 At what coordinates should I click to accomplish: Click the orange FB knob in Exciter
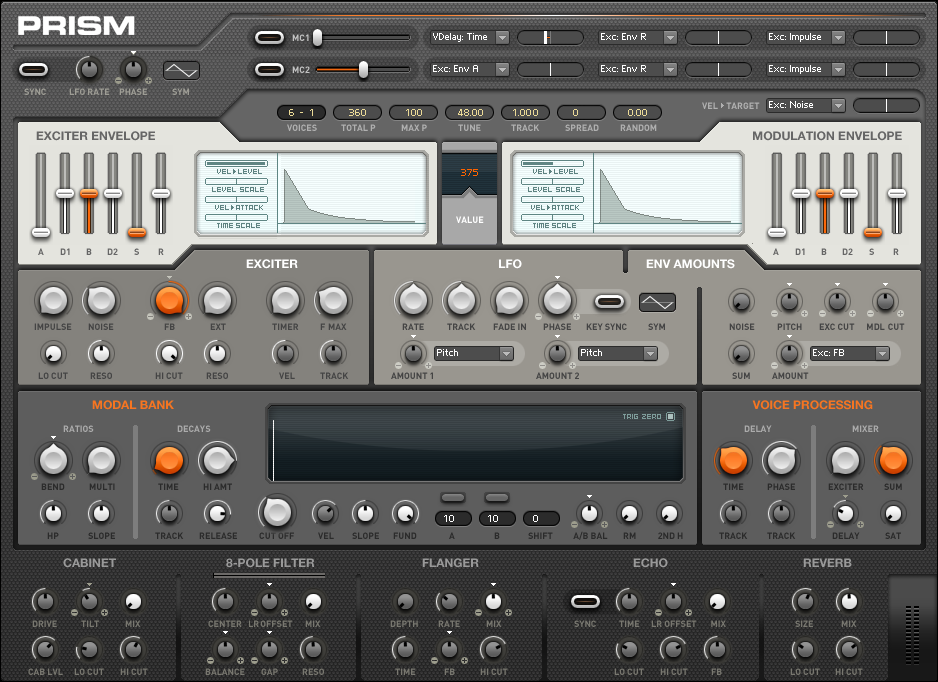click(x=169, y=300)
